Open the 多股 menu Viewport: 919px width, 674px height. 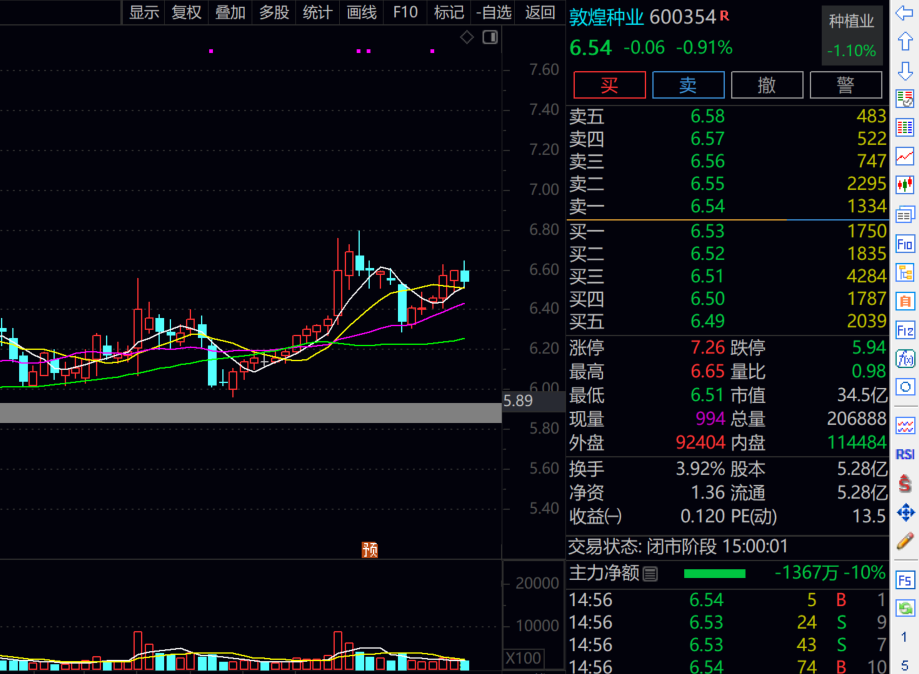click(274, 12)
